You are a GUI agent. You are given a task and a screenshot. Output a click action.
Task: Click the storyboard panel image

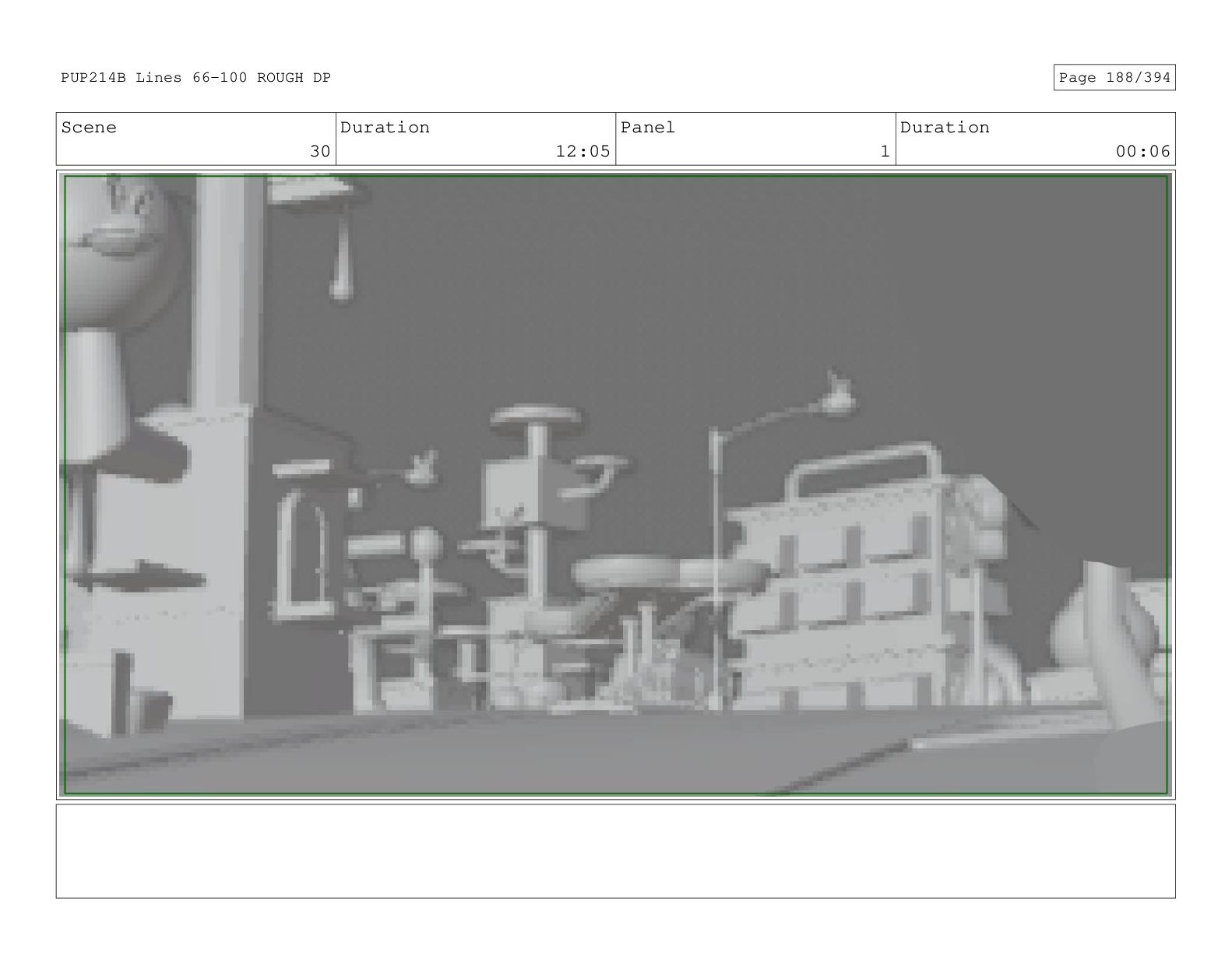click(615, 484)
